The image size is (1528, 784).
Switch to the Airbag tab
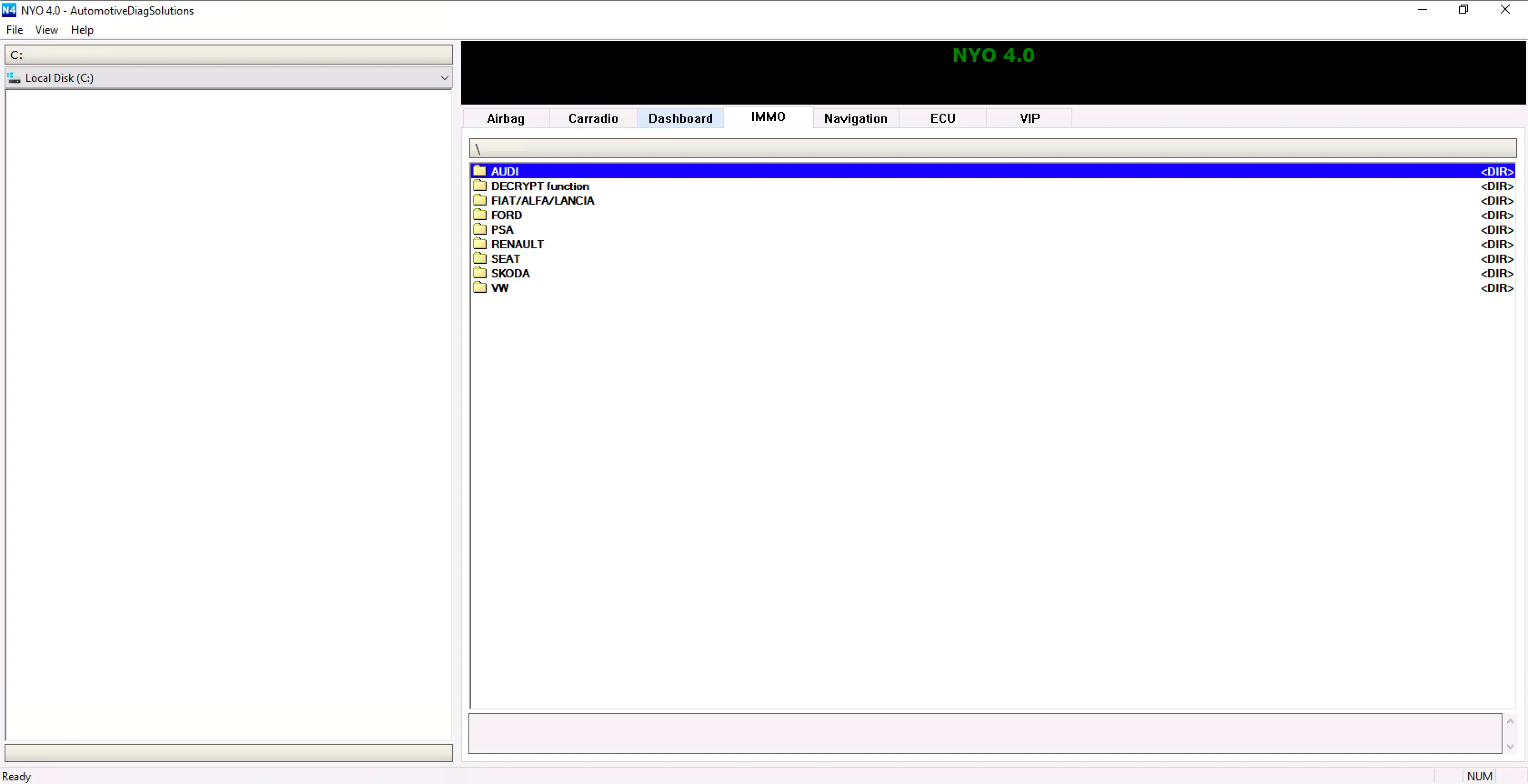505,118
